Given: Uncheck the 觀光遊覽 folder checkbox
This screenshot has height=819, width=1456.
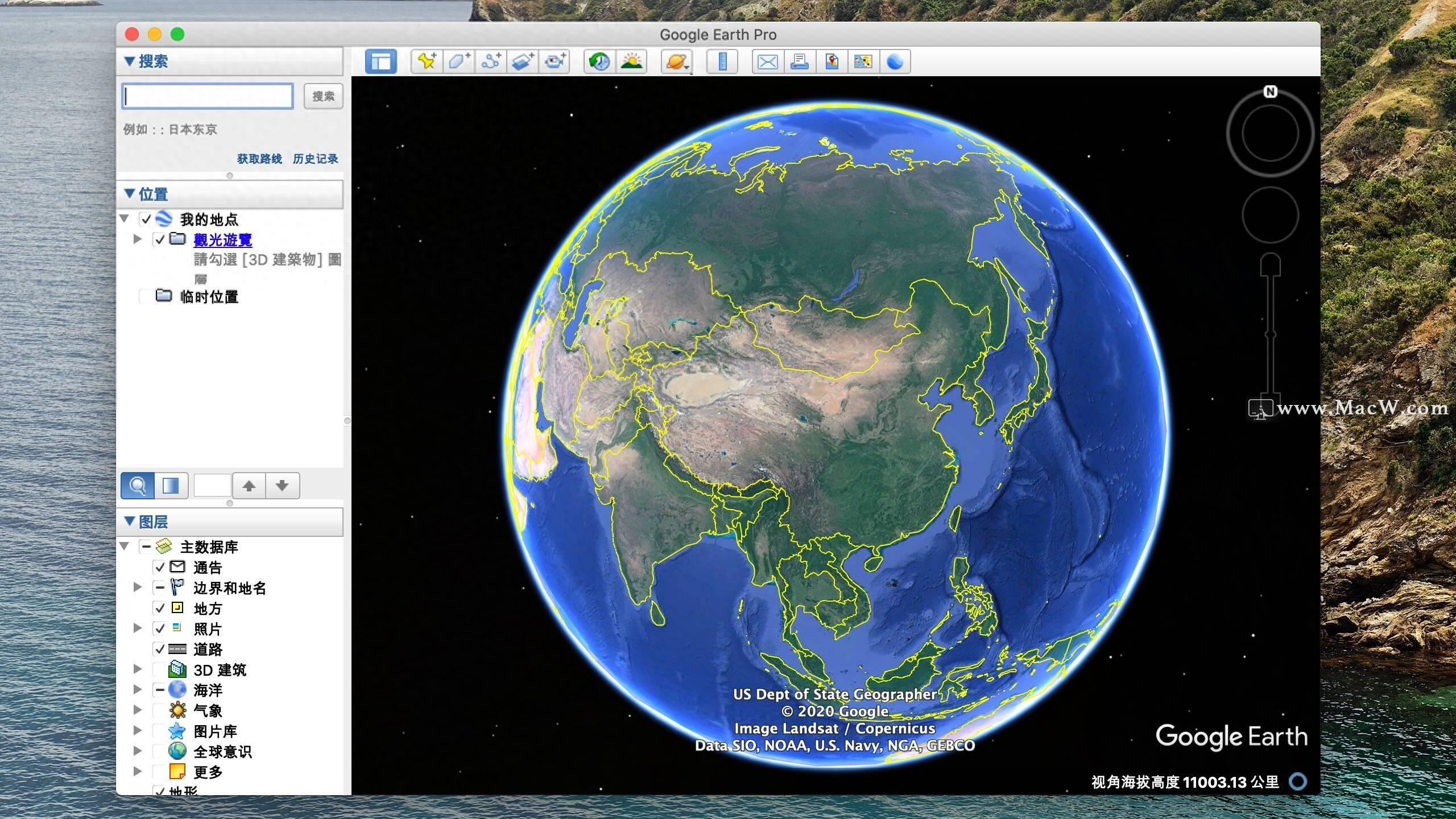Looking at the screenshot, I should click(160, 239).
